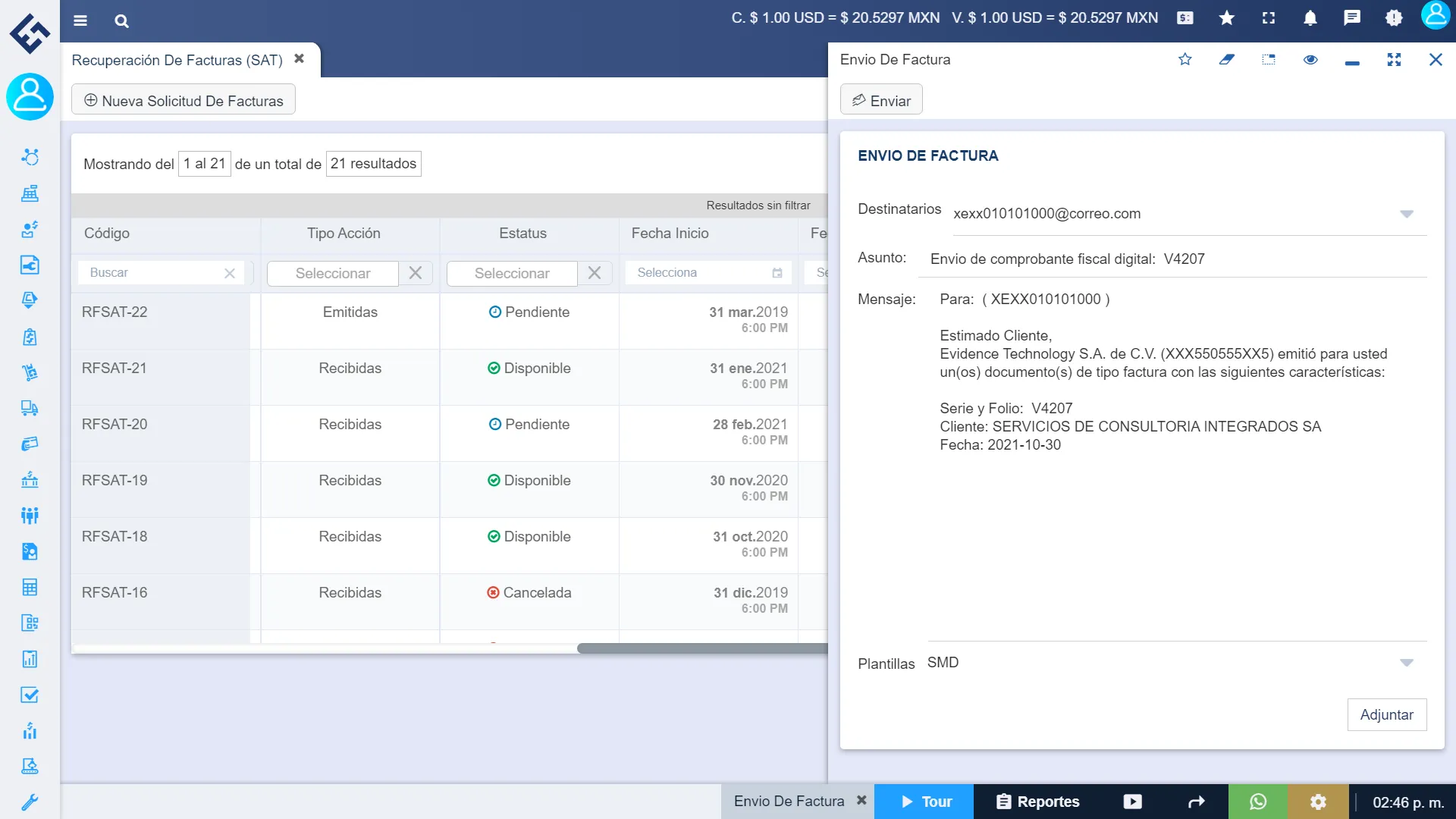Click the favorites star in top bar

pos(1226,18)
